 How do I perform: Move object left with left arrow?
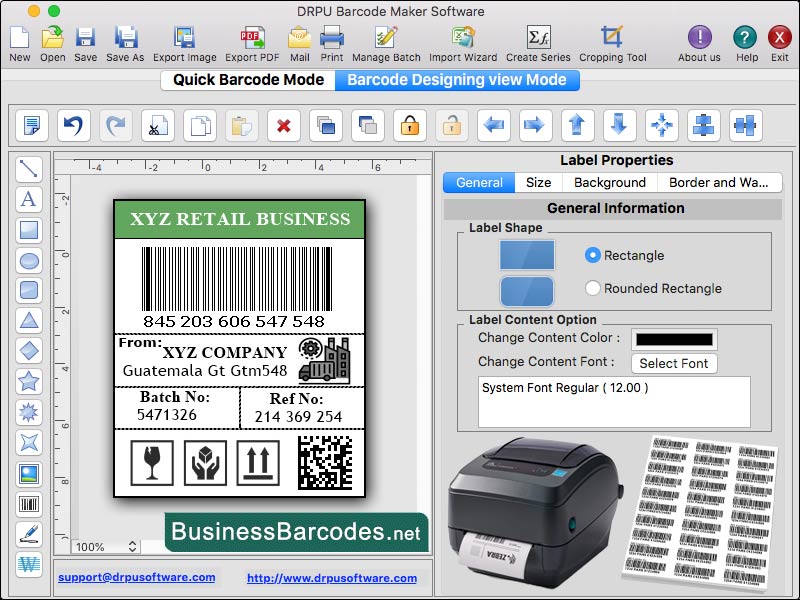coord(494,125)
